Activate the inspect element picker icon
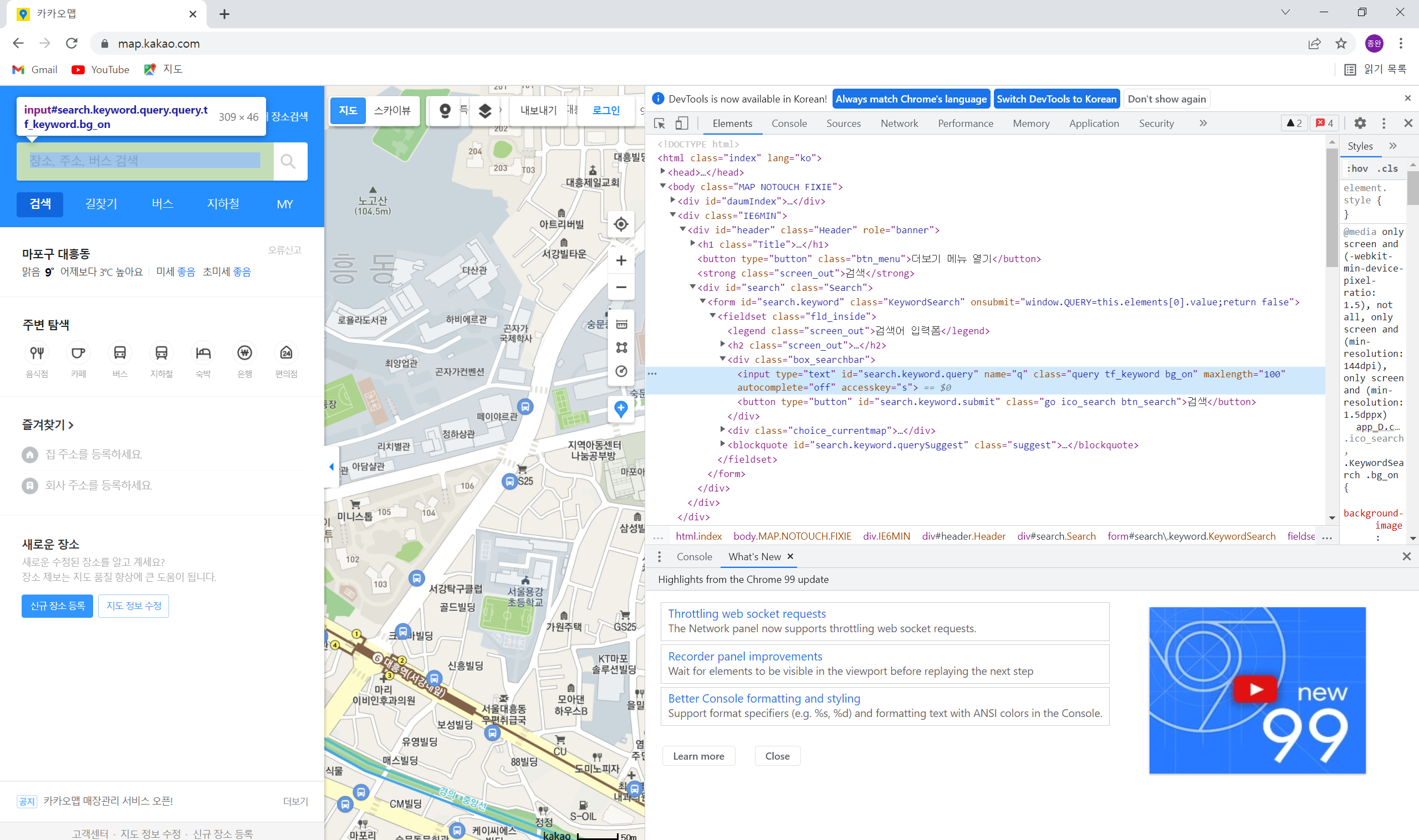Viewport: 1419px width, 840px height. 659,124
